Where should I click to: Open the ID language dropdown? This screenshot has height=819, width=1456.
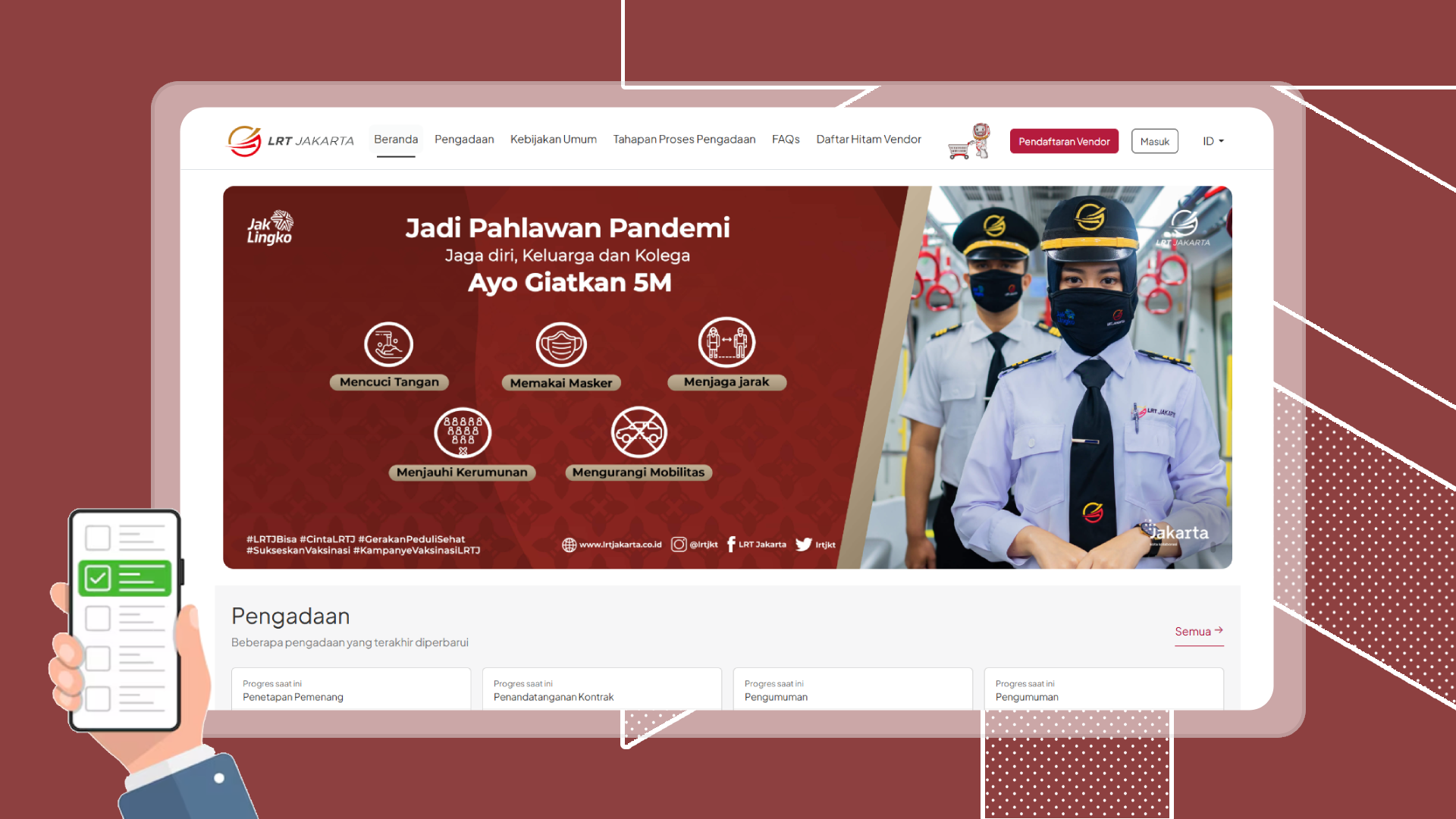click(x=1213, y=141)
